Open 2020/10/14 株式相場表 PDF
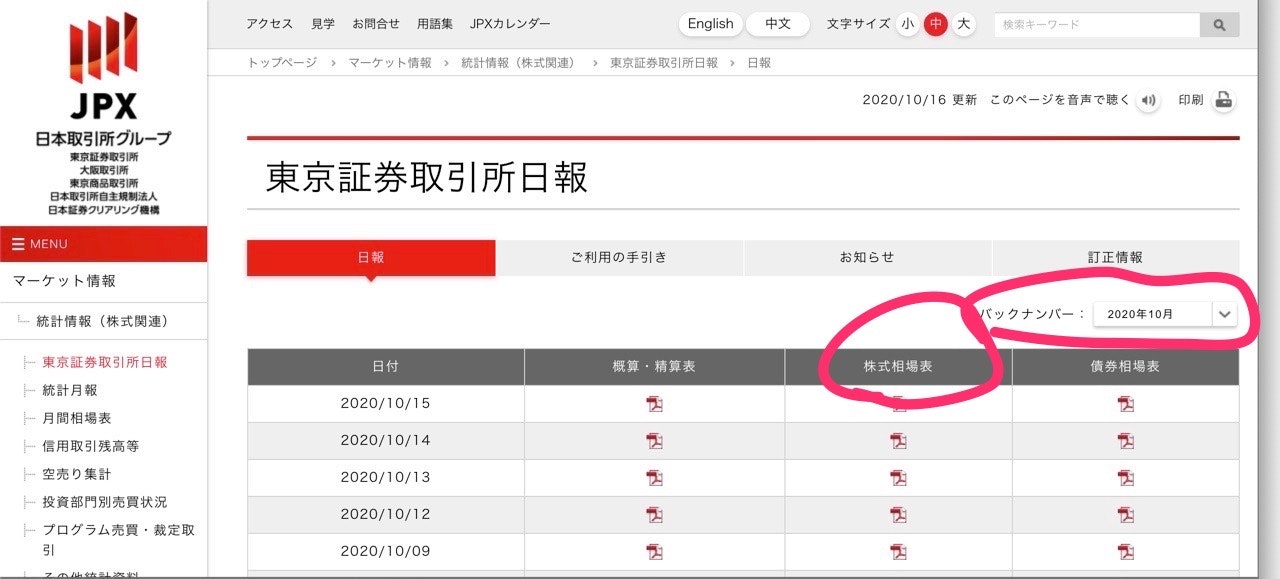 (x=898, y=441)
